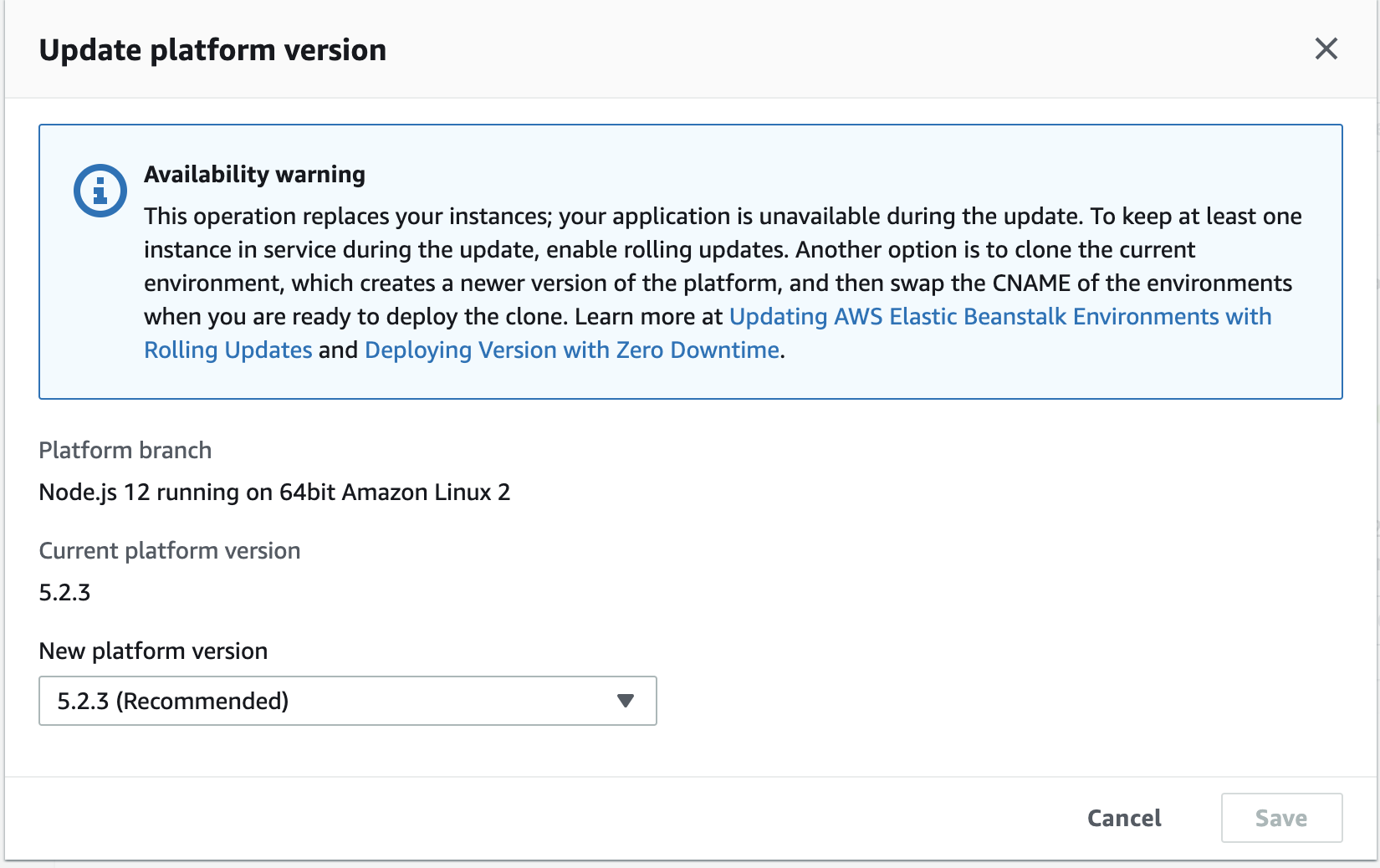This screenshot has width=1380, height=868.
Task: Open Deploying Version with Zero Downtime link
Action: coord(571,350)
